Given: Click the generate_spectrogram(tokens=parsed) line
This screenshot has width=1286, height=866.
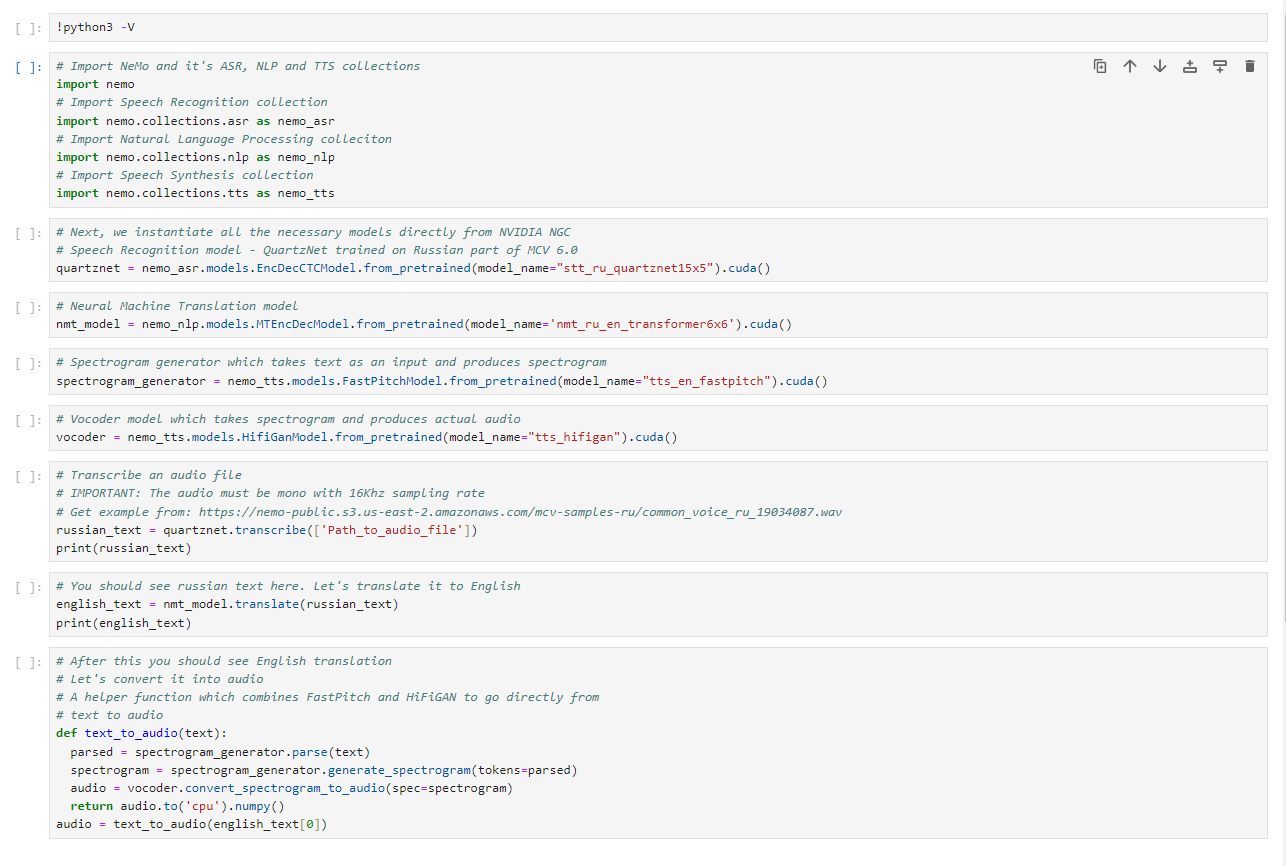Looking at the screenshot, I should 324,770.
